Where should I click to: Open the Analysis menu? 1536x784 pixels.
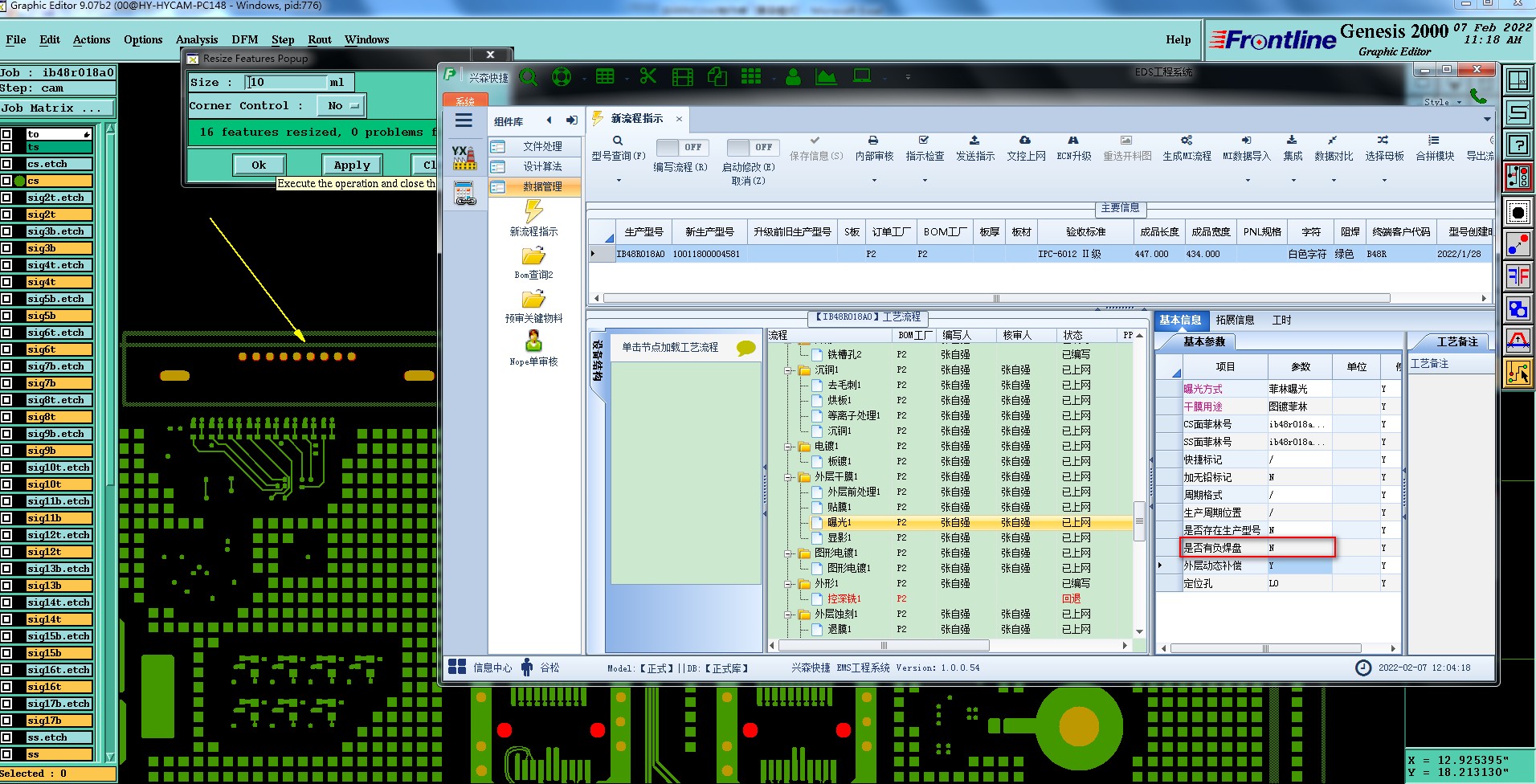click(197, 39)
